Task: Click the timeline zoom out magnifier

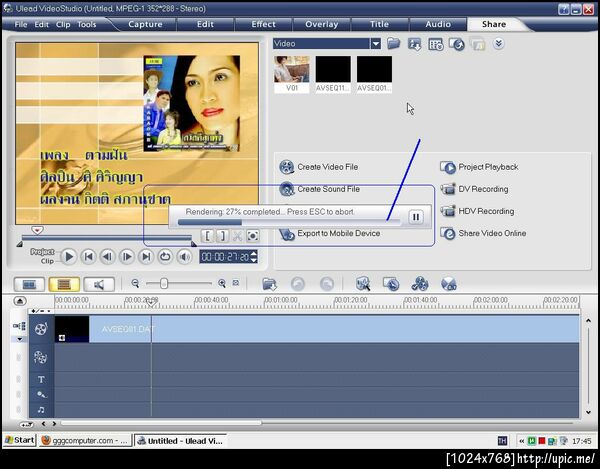Action: click(135, 283)
